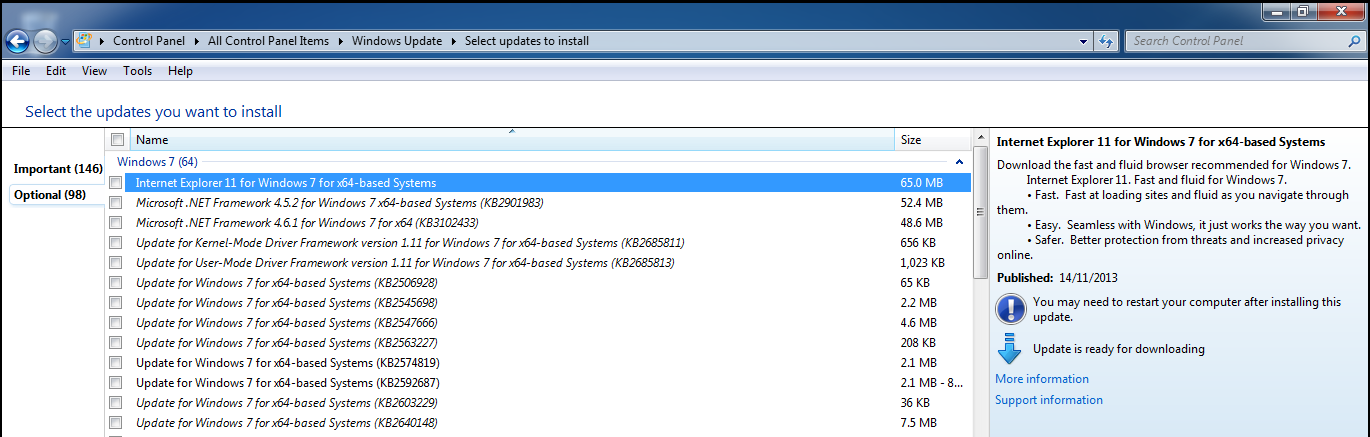This screenshot has height=437, width=1370.
Task: Click the Refresh button beside address bar
Action: pyautogui.click(x=1106, y=41)
